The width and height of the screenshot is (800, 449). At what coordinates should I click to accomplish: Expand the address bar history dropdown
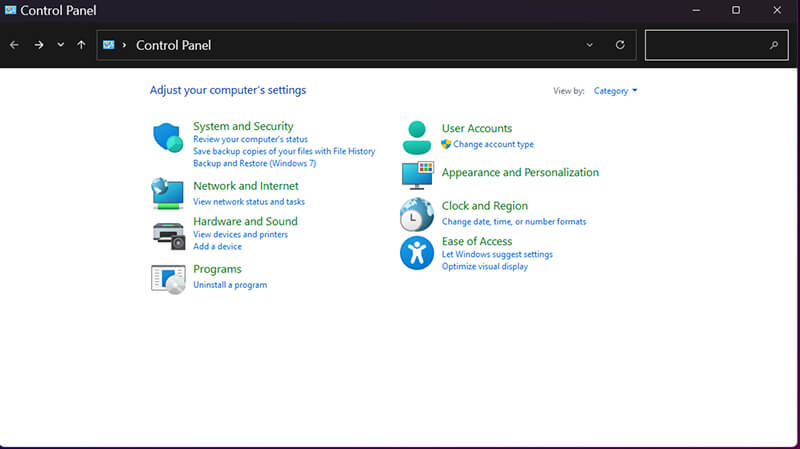tap(589, 45)
